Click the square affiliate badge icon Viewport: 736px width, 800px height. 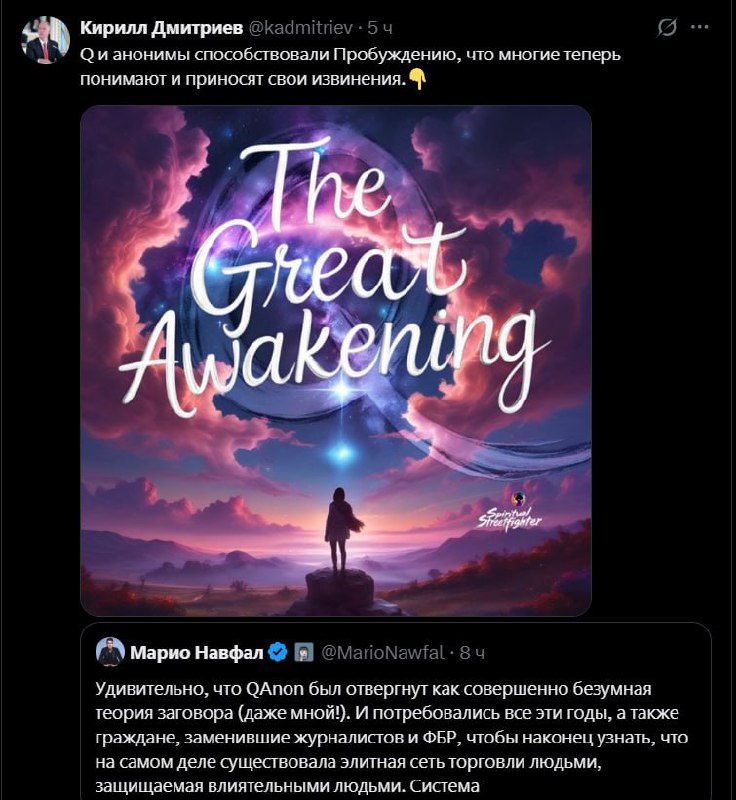point(304,653)
